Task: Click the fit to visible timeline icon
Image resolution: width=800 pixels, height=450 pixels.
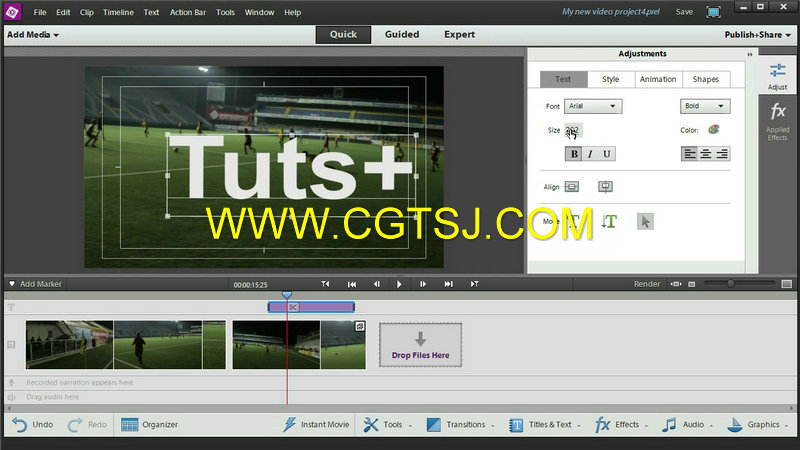Action: point(676,284)
